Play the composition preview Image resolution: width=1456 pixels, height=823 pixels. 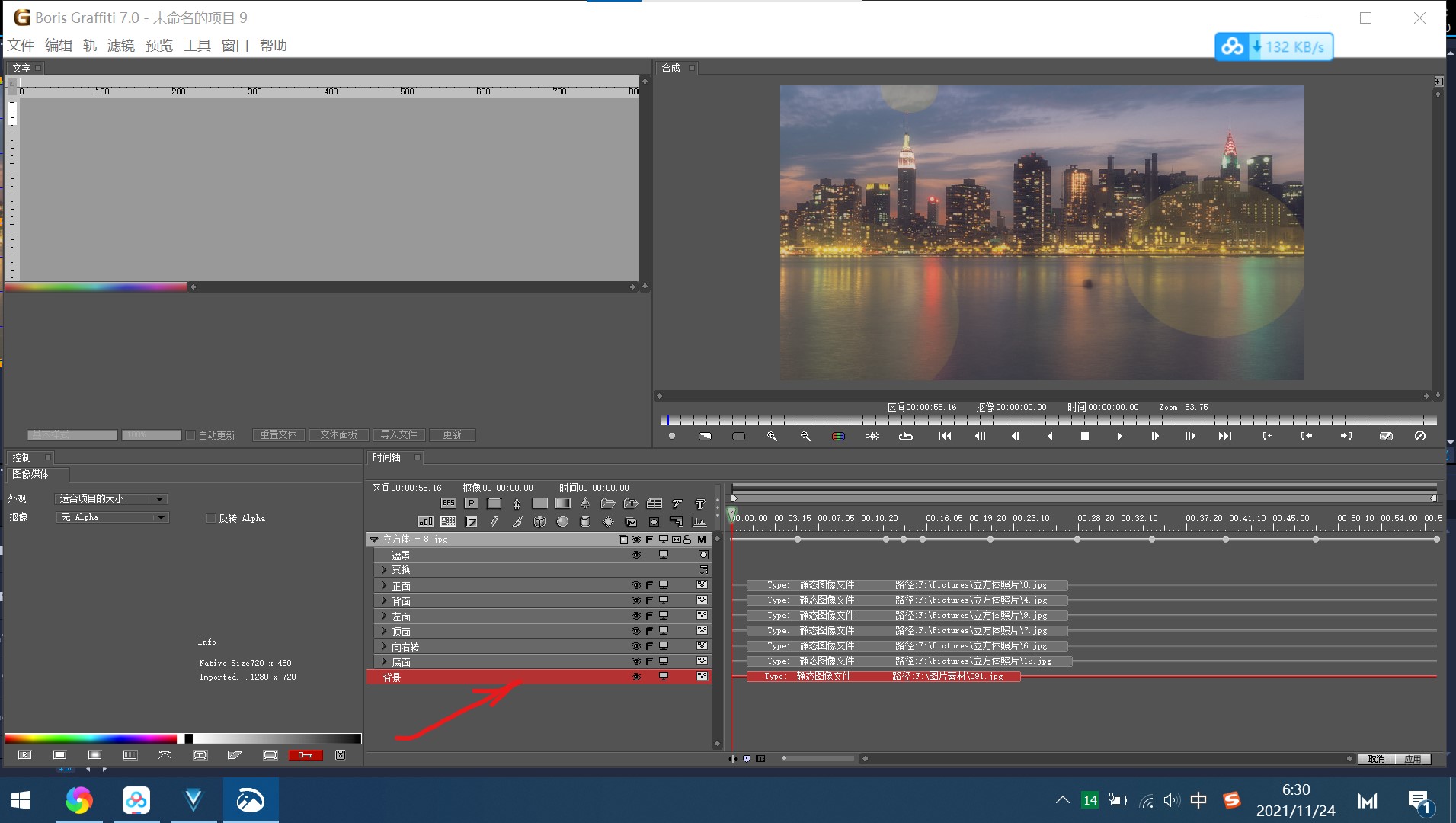coord(1119,436)
